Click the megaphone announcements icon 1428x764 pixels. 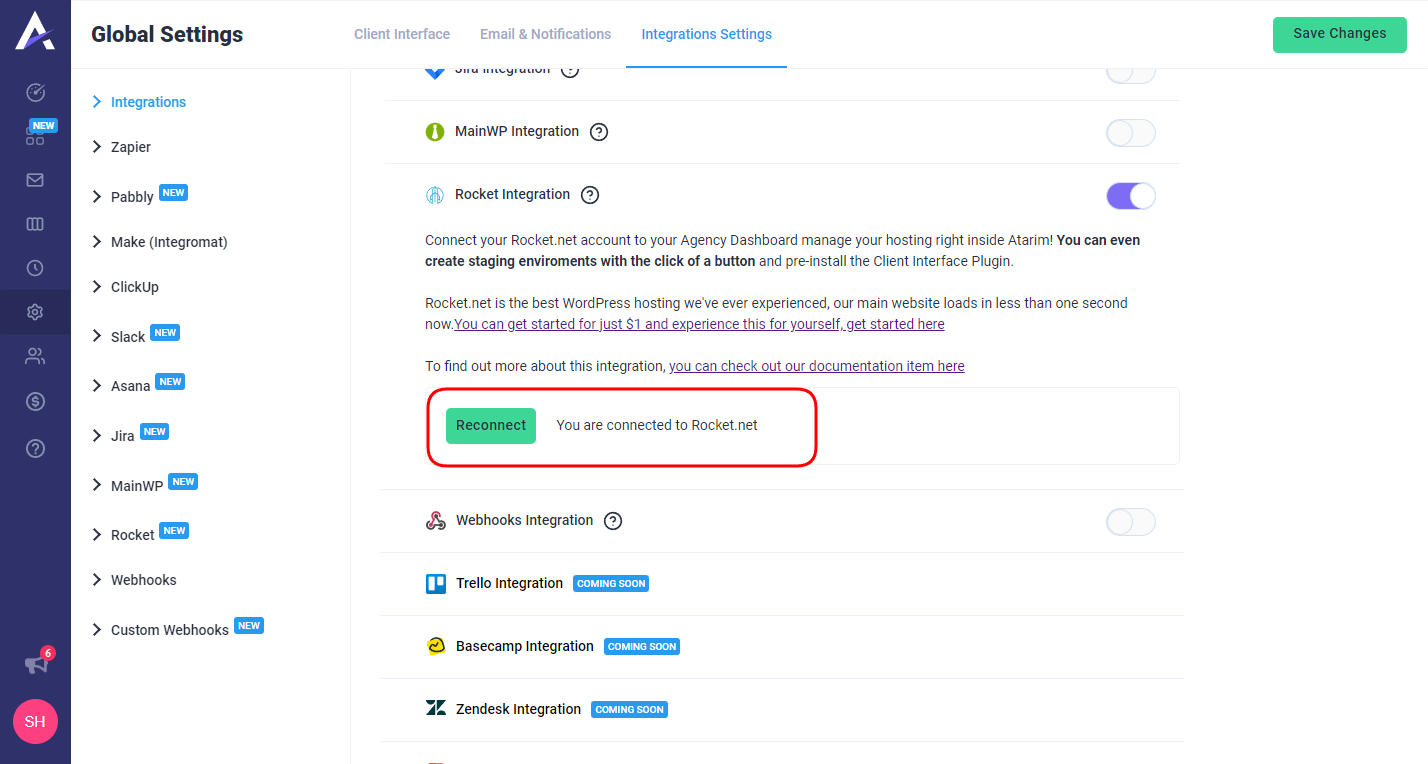(x=36, y=664)
